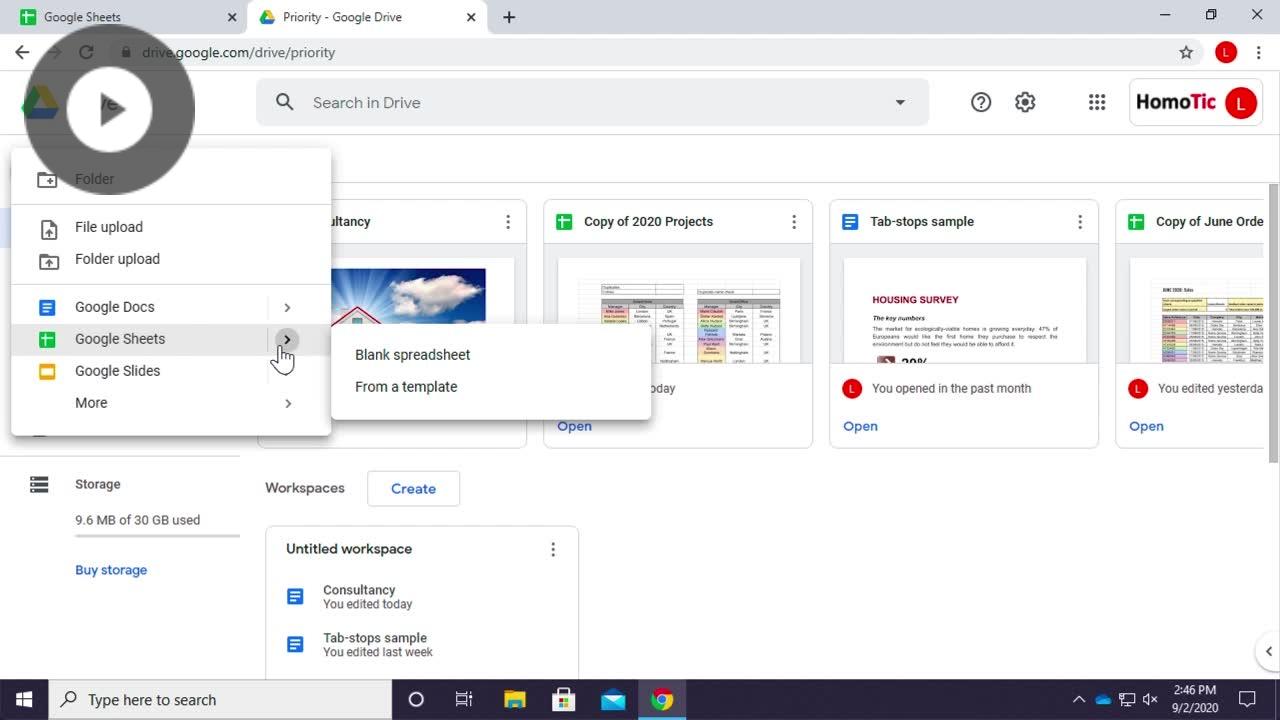The height and width of the screenshot is (720, 1280).
Task: Open the Housing Survey document thumbnail
Action: pos(965,310)
